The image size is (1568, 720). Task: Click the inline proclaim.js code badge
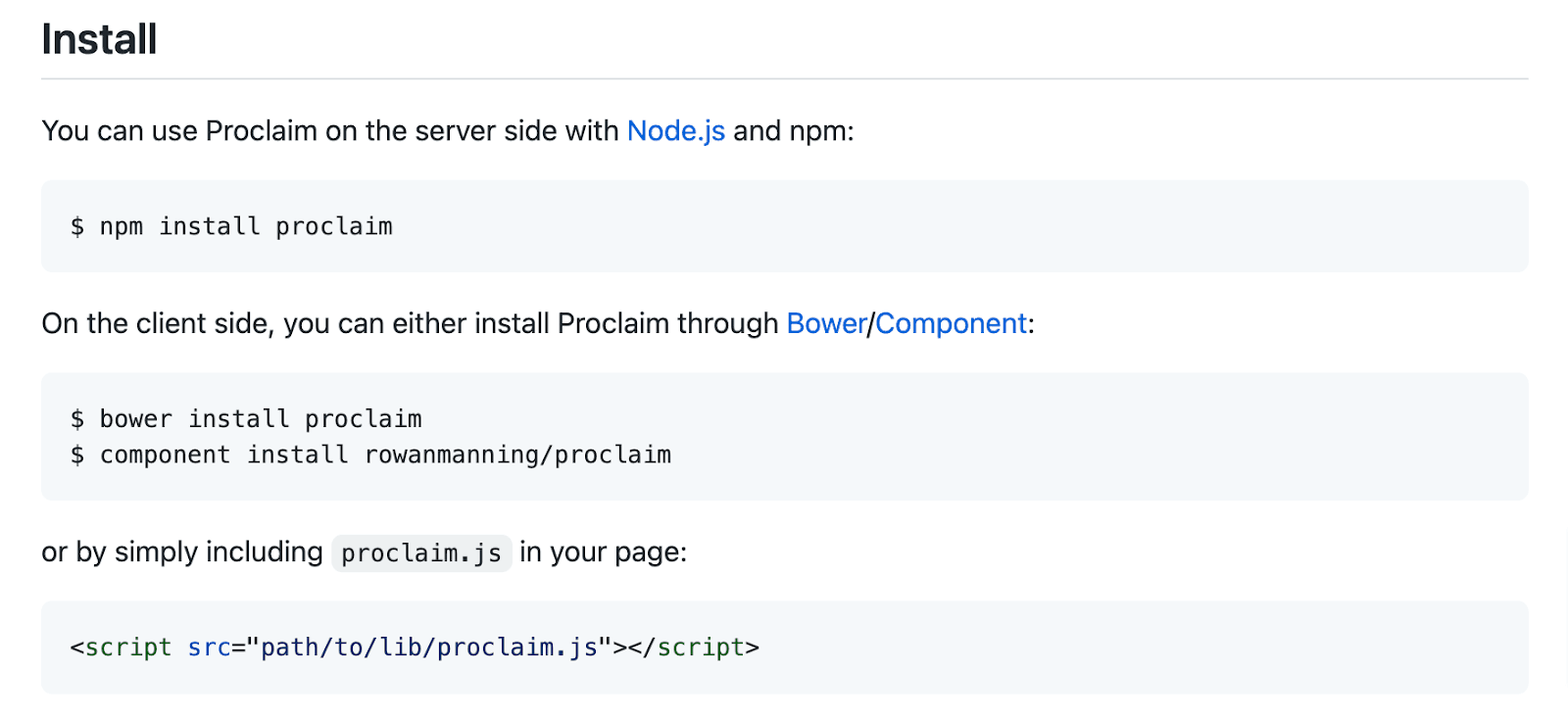[x=421, y=553]
